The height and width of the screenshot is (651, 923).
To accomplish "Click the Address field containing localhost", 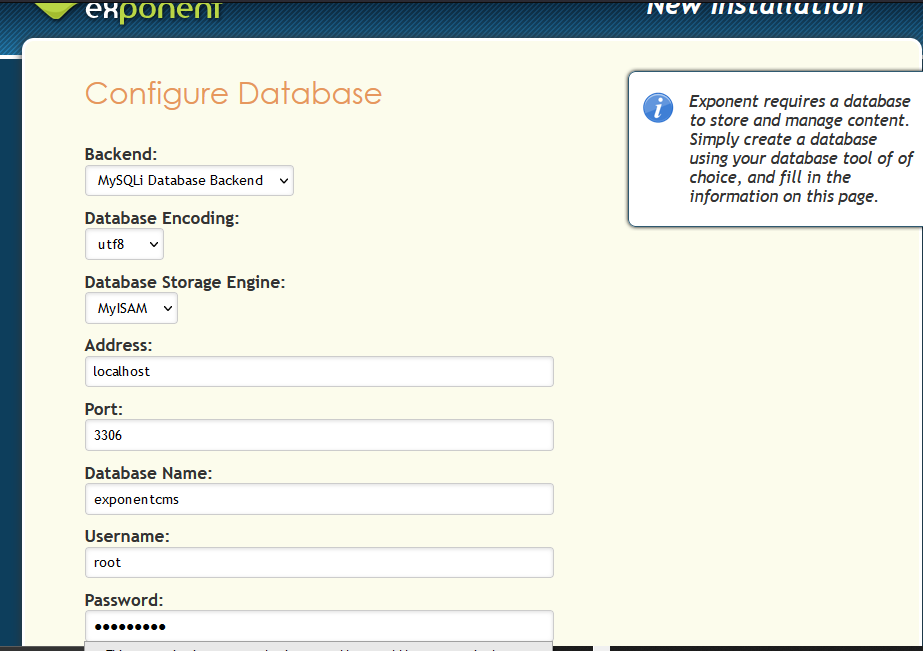I will pos(319,371).
